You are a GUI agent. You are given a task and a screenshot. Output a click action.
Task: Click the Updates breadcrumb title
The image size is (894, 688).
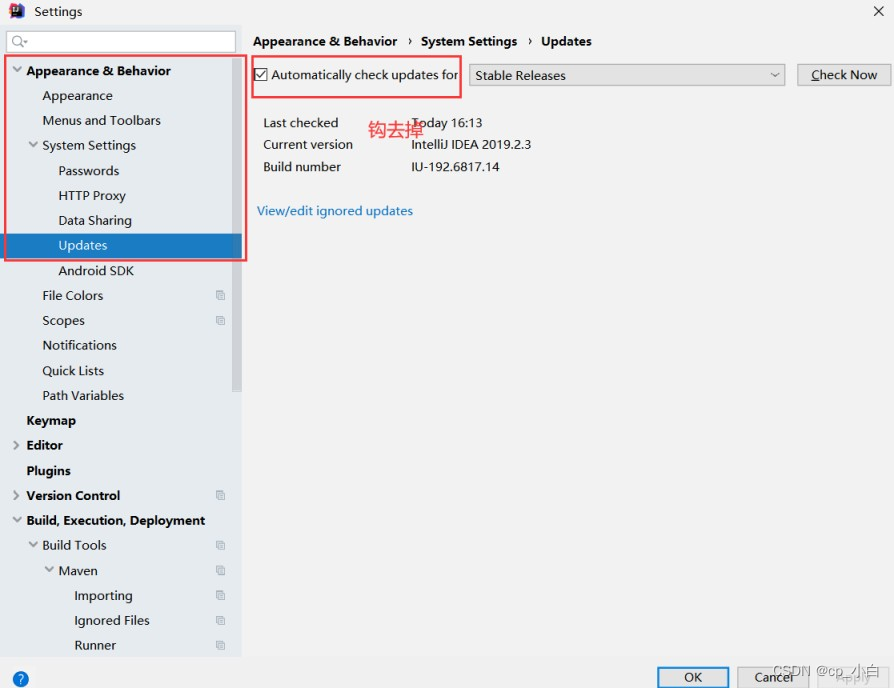566,42
